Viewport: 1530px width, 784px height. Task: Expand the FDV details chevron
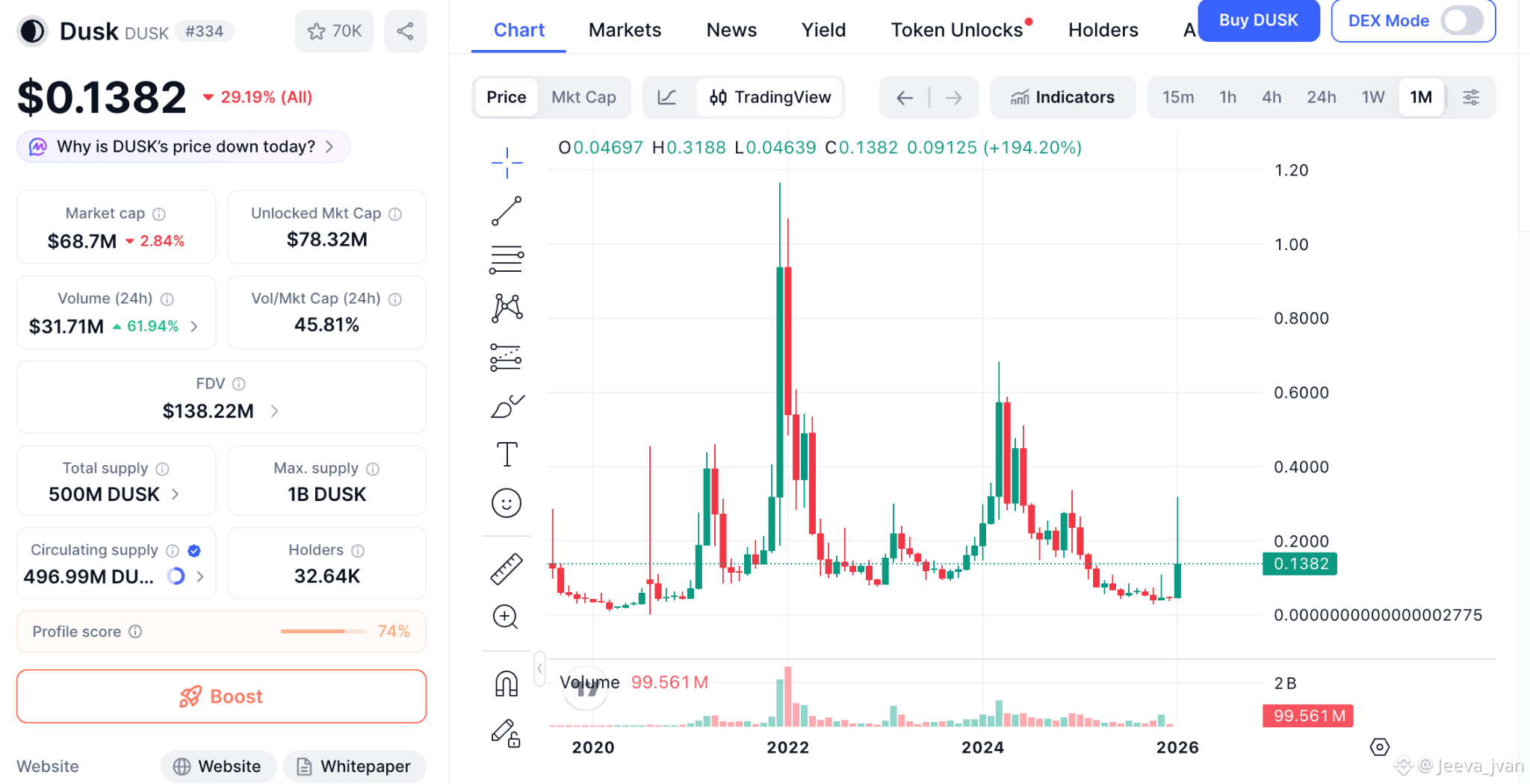coord(274,411)
